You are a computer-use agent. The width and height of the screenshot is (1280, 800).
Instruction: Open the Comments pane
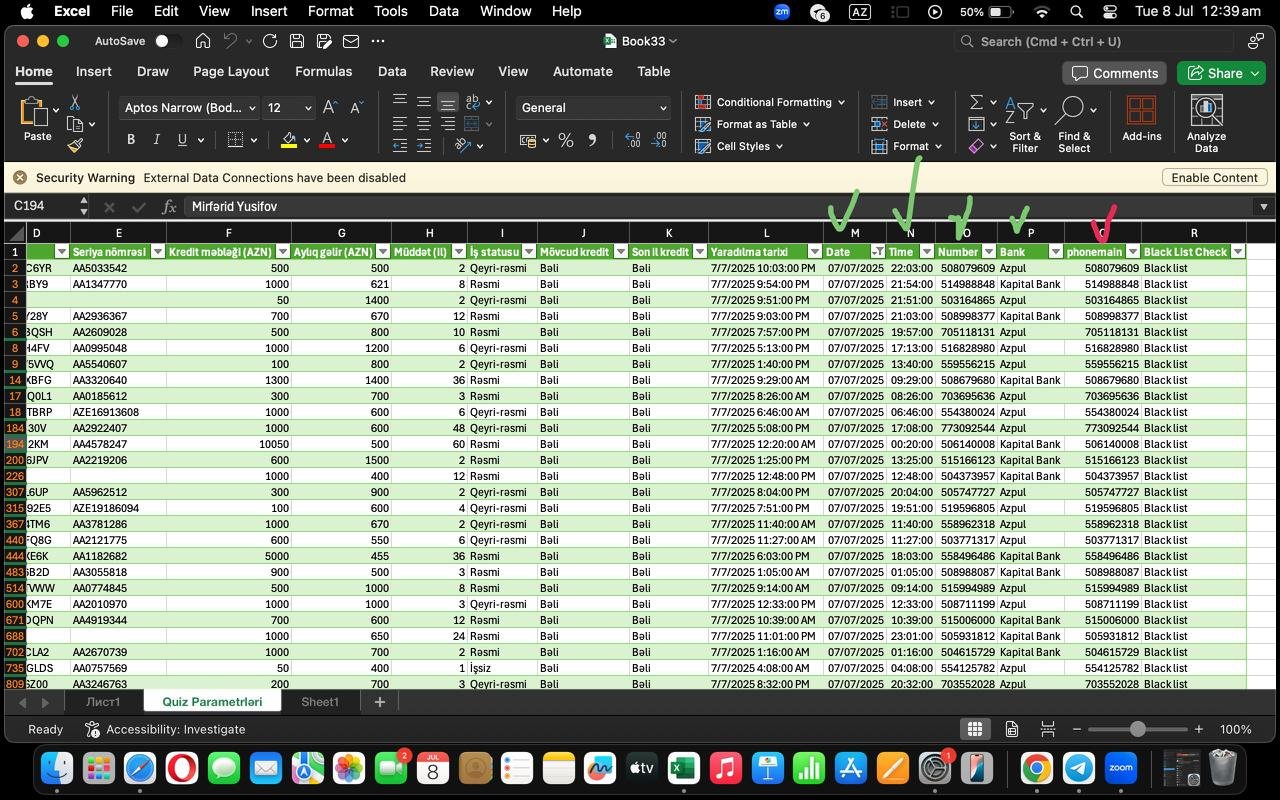[x=1114, y=73]
